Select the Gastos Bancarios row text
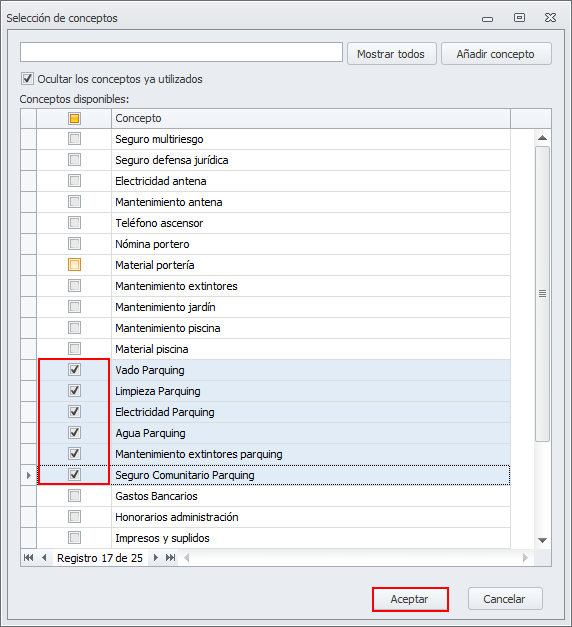 [156, 496]
